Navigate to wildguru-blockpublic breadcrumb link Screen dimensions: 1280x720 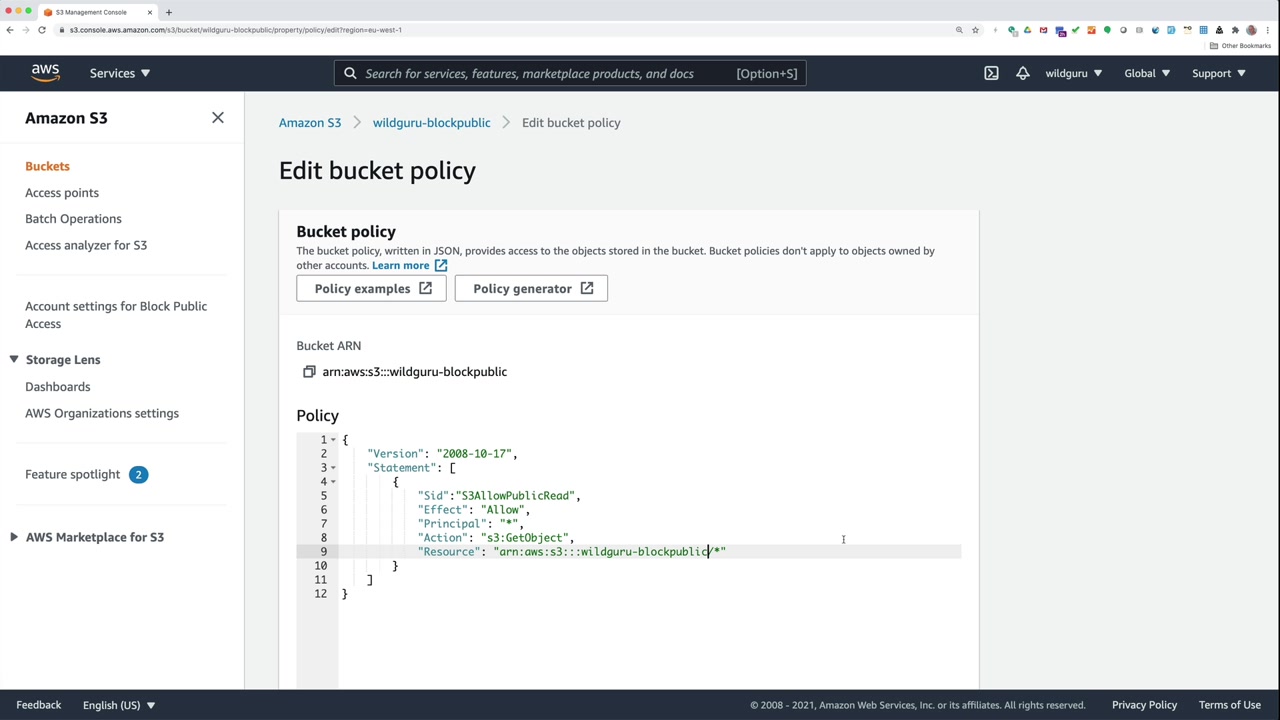431,123
